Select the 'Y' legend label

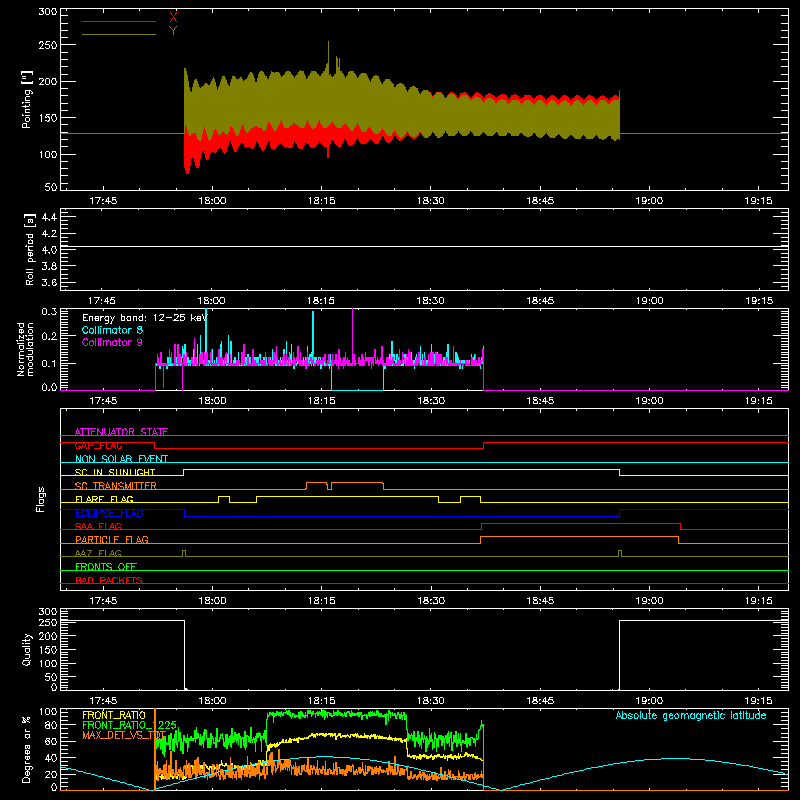pos(173,31)
